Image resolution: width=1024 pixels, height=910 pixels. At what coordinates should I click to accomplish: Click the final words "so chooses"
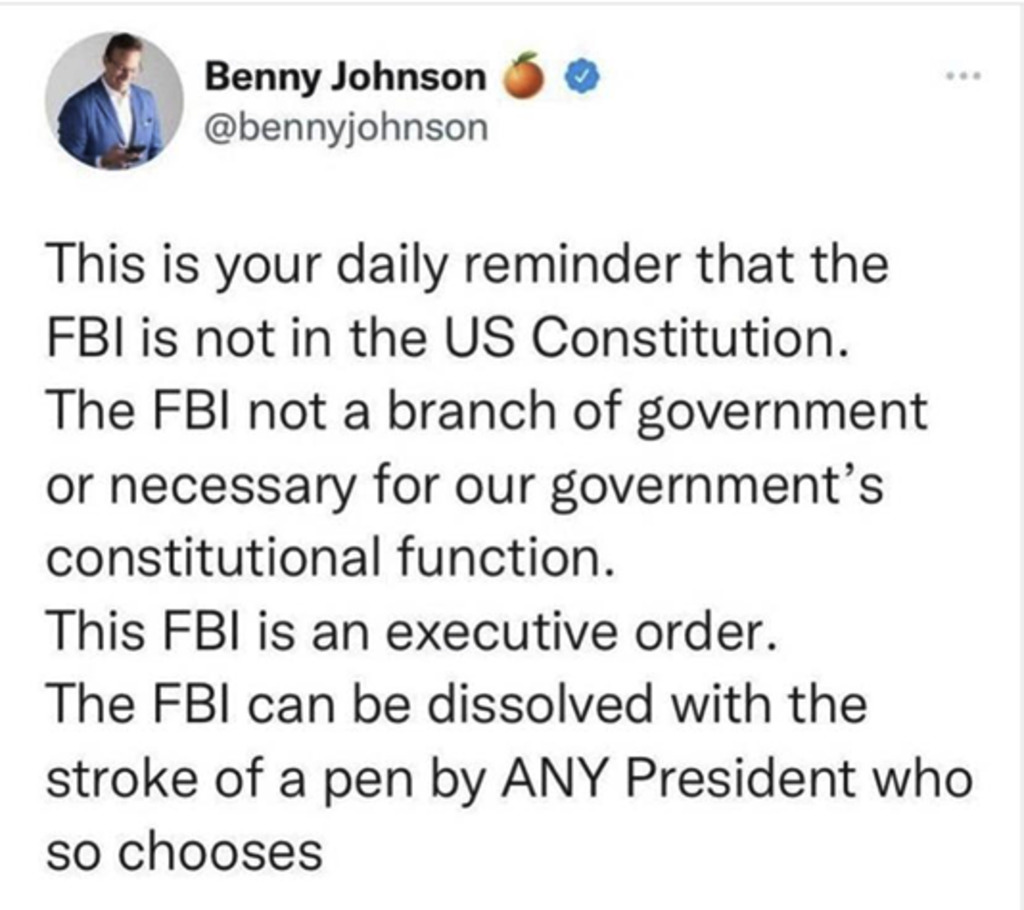point(185,852)
